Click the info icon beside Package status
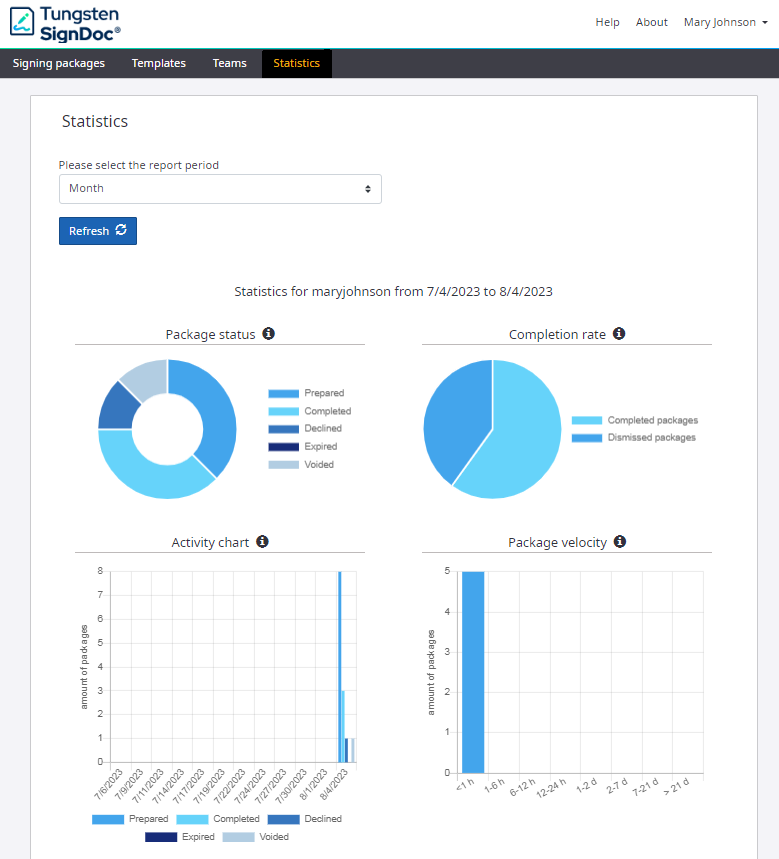The width and height of the screenshot is (779, 859). 269,334
